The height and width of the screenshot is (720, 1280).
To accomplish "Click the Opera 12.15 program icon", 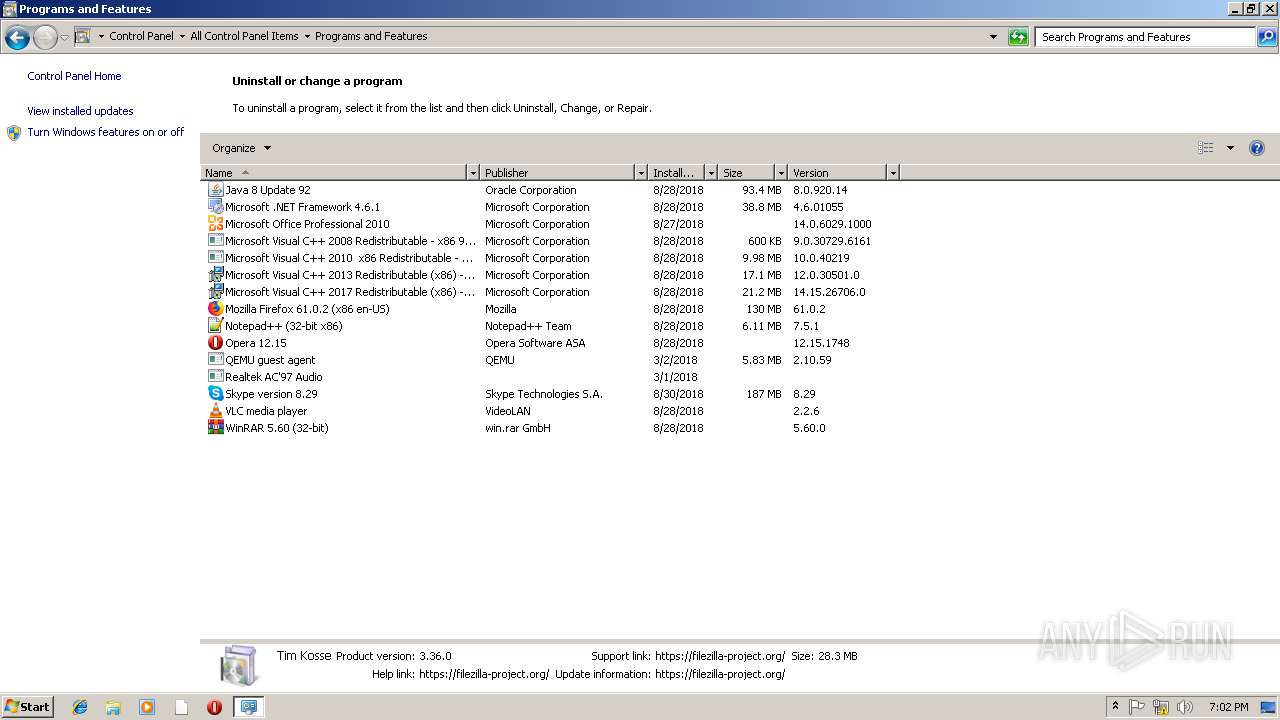I will tap(215, 343).
